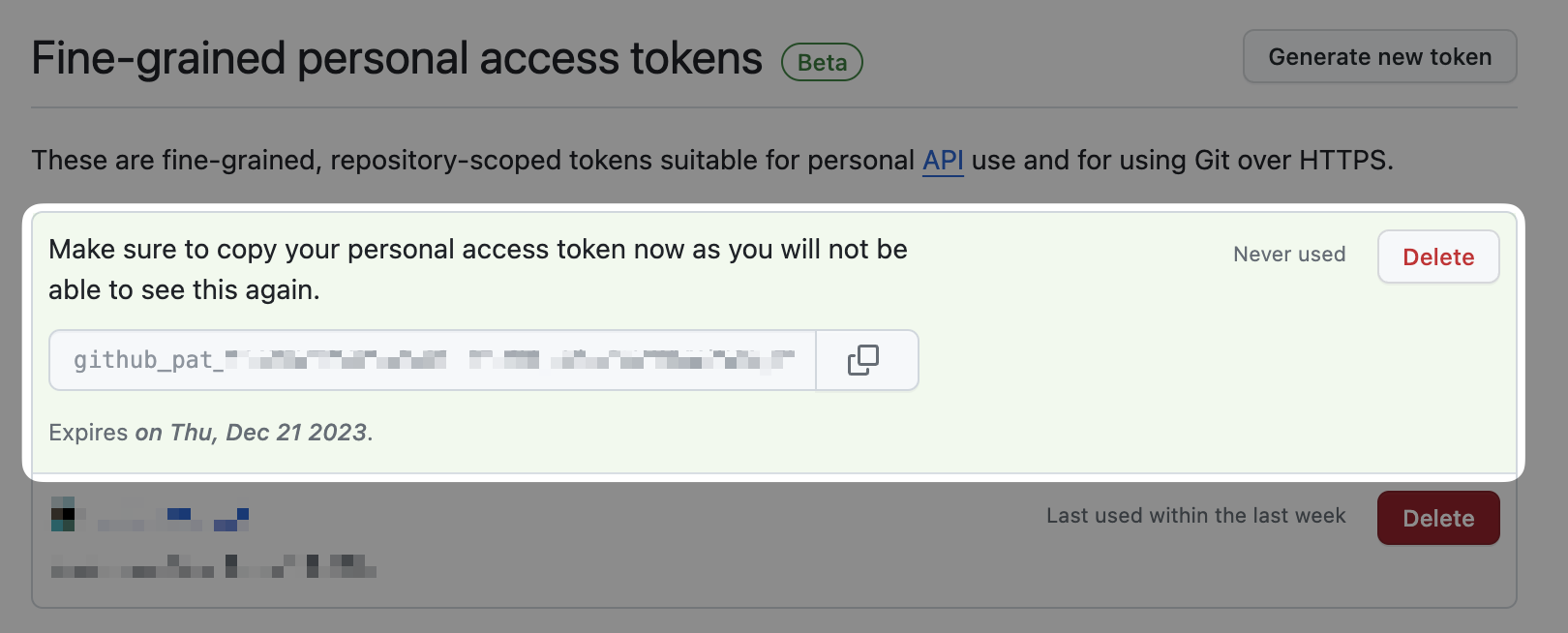Open the API documentation link

coord(942,160)
